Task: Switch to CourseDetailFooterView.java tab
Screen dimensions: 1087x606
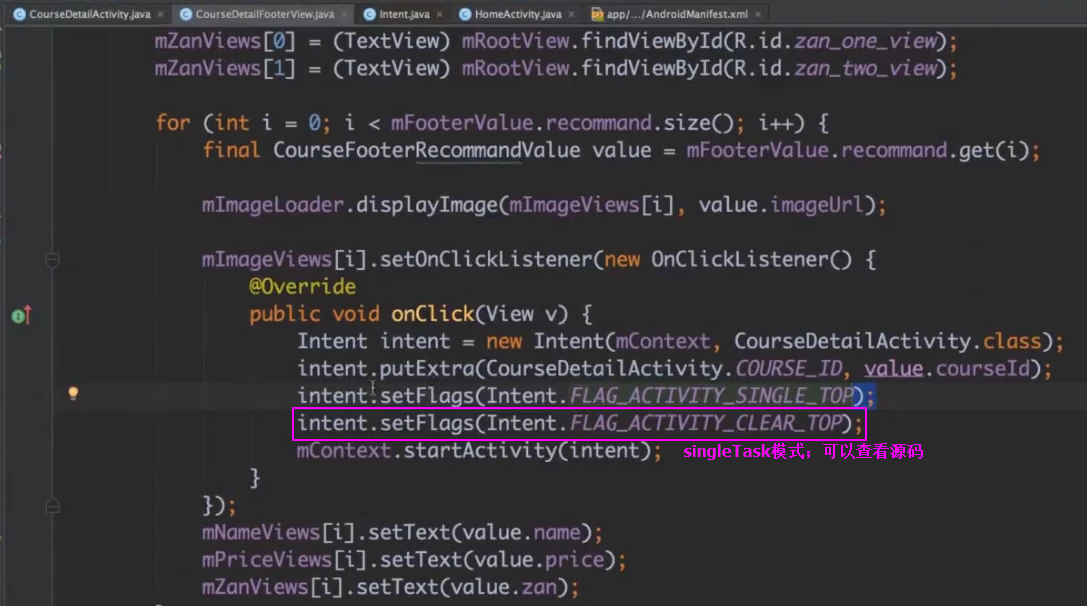Action: tap(264, 14)
